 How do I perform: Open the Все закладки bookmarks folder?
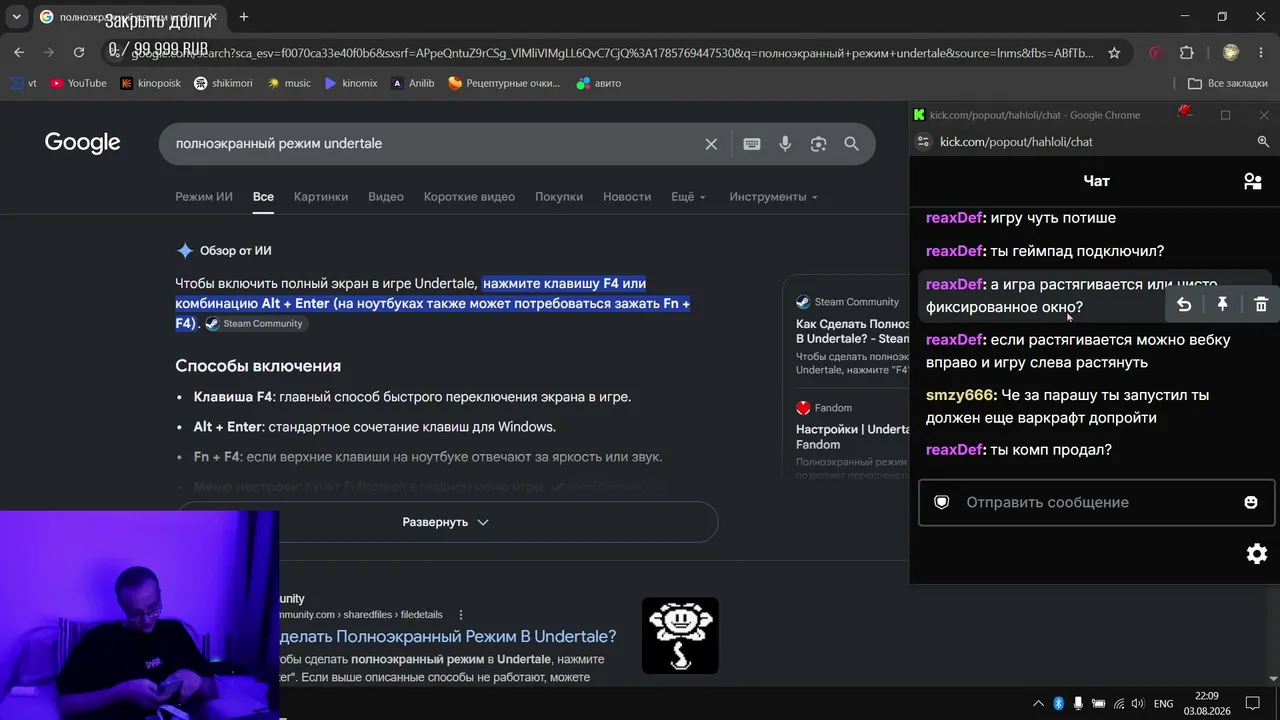click(x=1227, y=83)
